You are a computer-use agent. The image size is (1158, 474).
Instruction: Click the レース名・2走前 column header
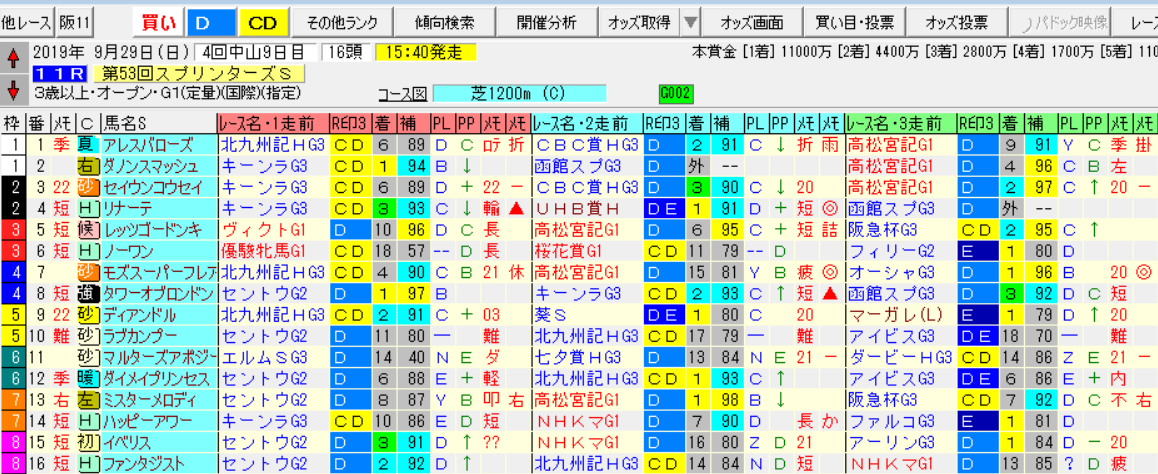click(586, 123)
